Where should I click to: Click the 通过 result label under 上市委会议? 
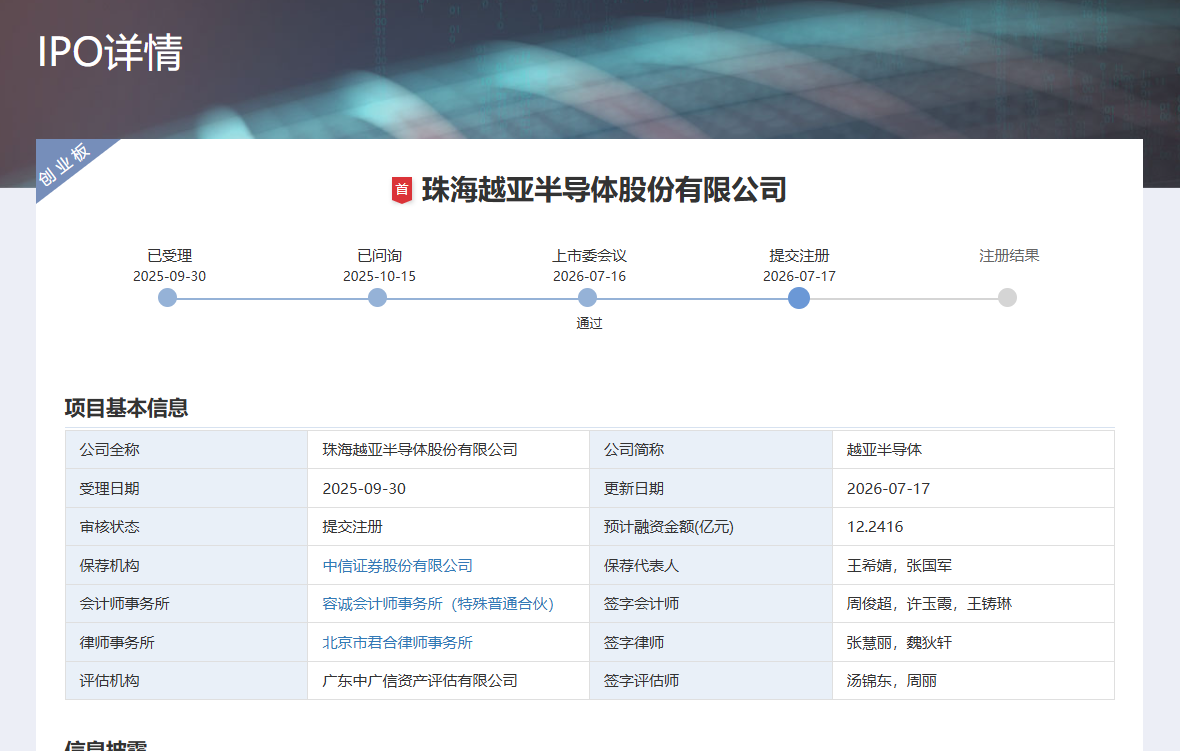coord(589,324)
